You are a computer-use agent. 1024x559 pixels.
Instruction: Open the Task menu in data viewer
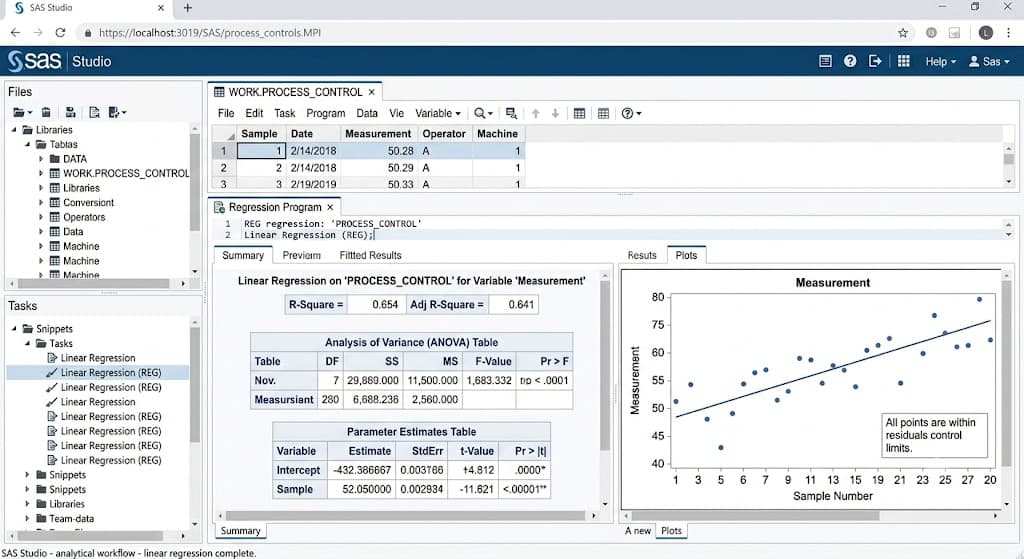284,113
